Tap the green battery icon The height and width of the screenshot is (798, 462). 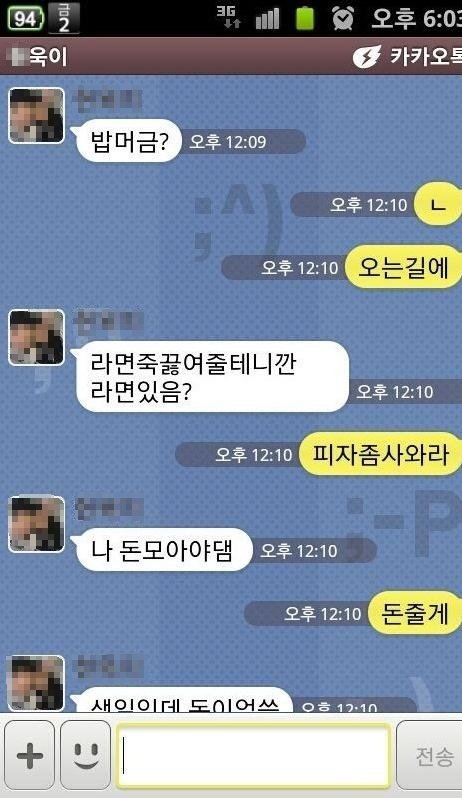coord(305,18)
